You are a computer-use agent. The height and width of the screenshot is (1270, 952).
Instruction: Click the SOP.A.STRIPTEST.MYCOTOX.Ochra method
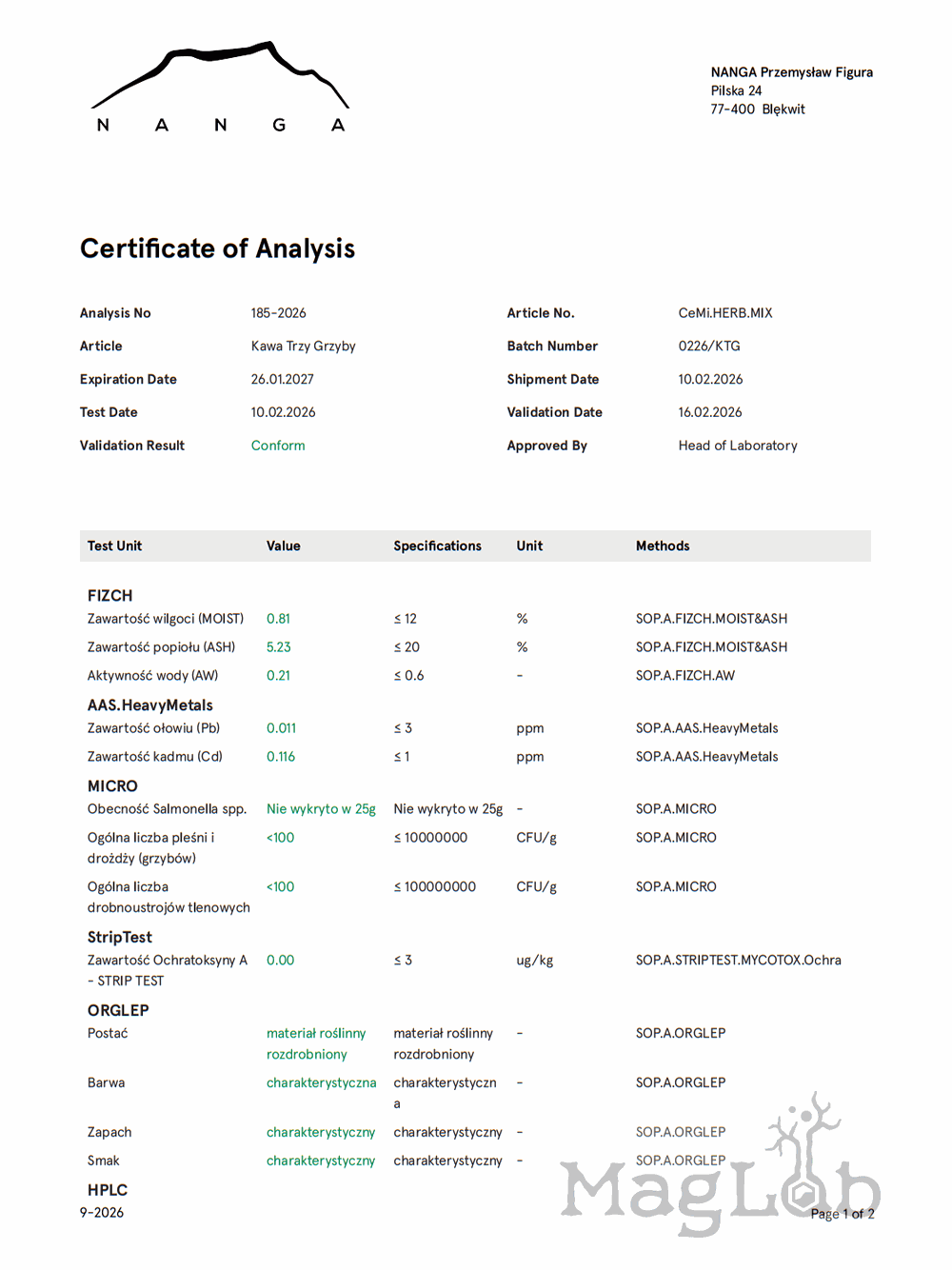[738, 961]
